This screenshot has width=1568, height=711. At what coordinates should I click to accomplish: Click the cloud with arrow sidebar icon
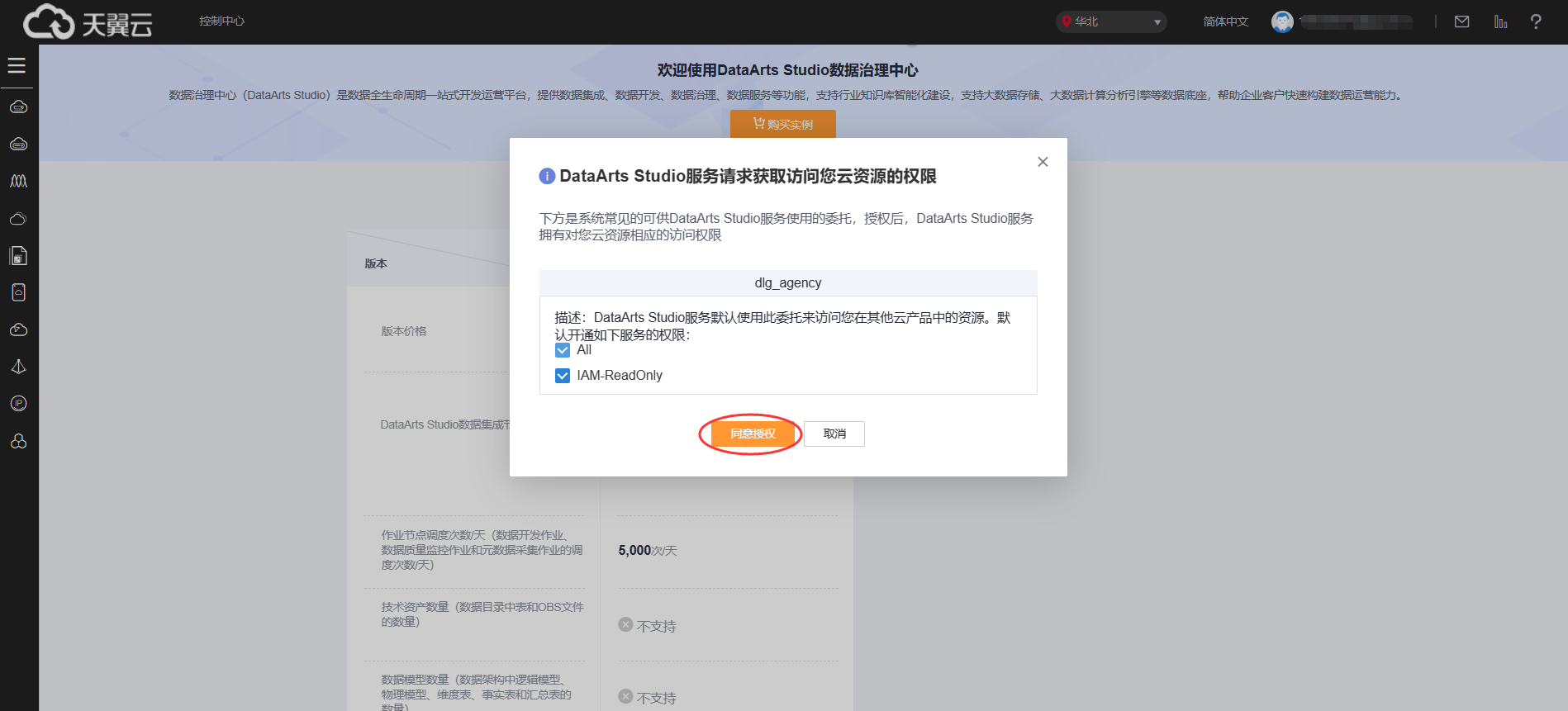coord(18,329)
